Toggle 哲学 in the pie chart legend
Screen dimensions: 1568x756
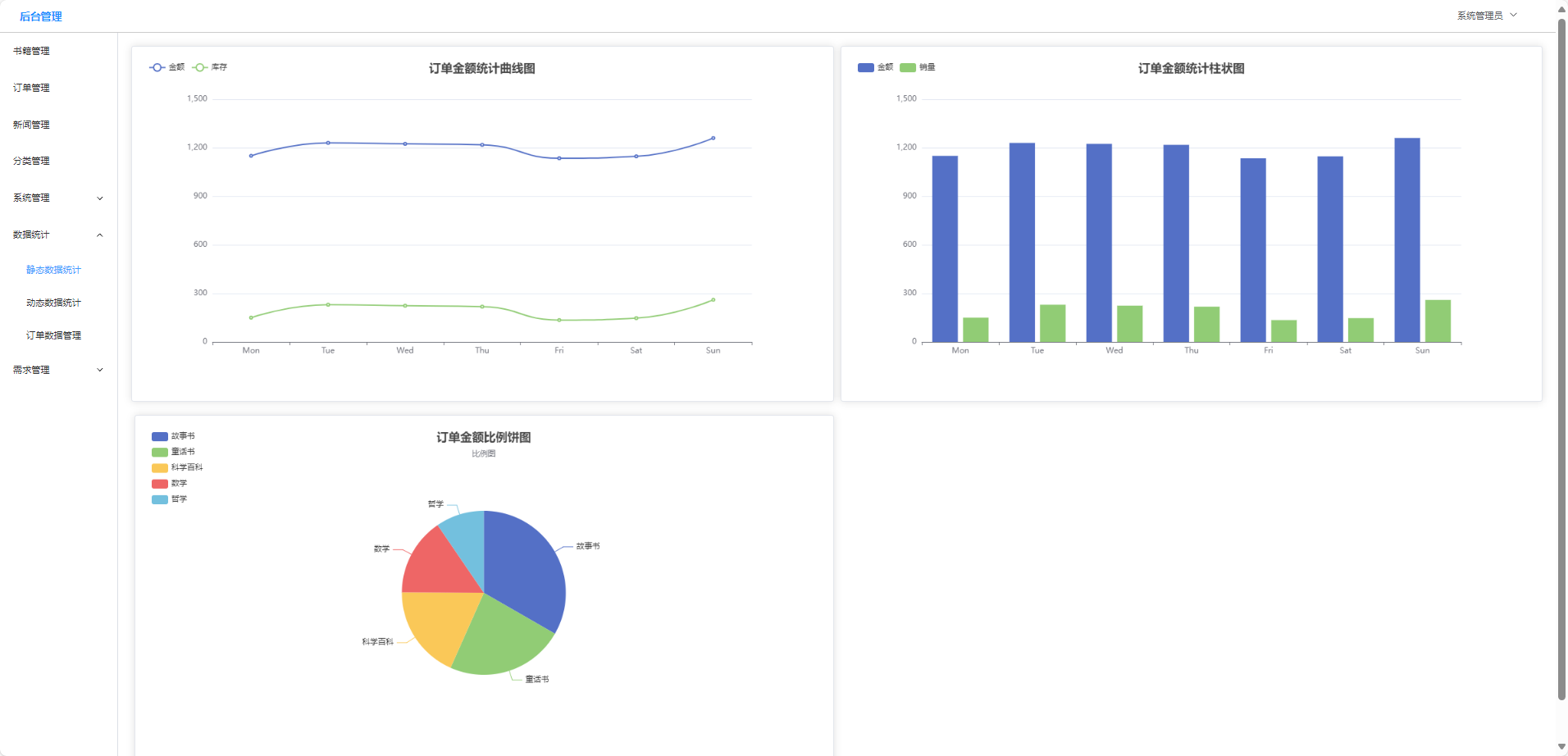(170, 499)
